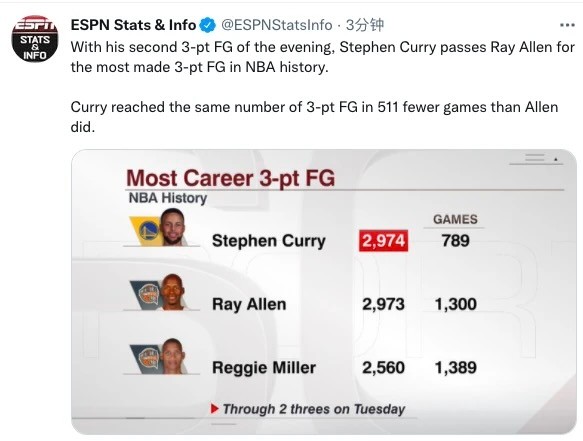583x441 pixels.
Task: Click the 'Most Career 3-pt FG' heading
Action: [231, 178]
